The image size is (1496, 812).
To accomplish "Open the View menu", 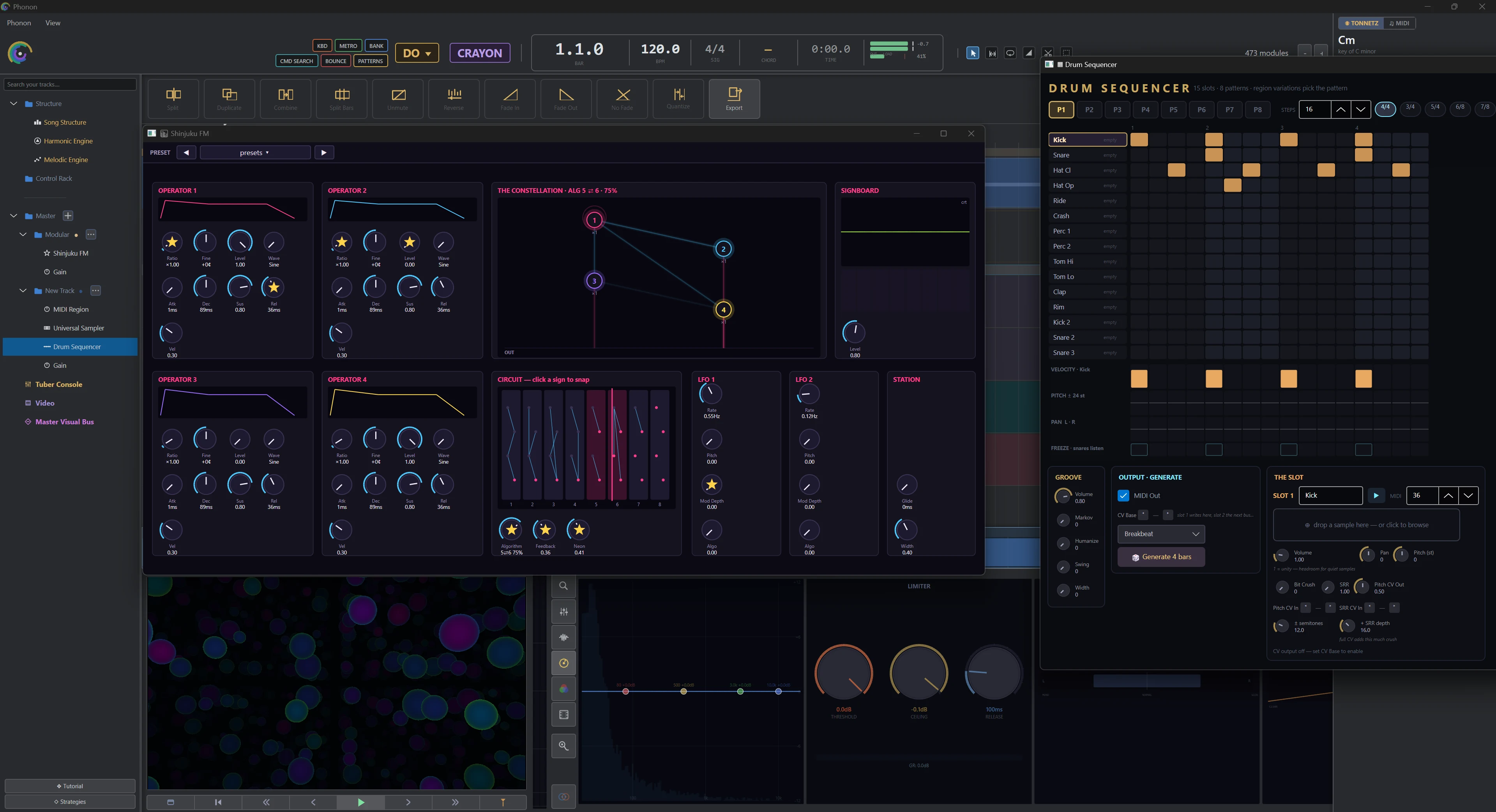I will pyautogui.click(x=53, y=23).
